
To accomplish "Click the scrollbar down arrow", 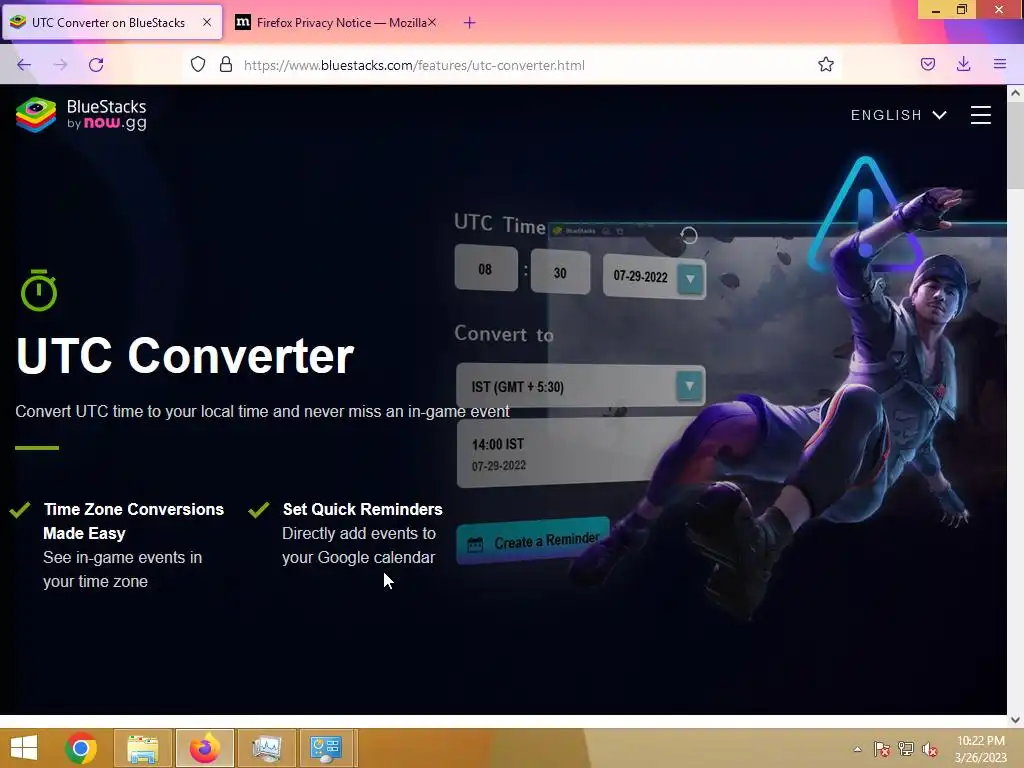I will coord(1015,719).
